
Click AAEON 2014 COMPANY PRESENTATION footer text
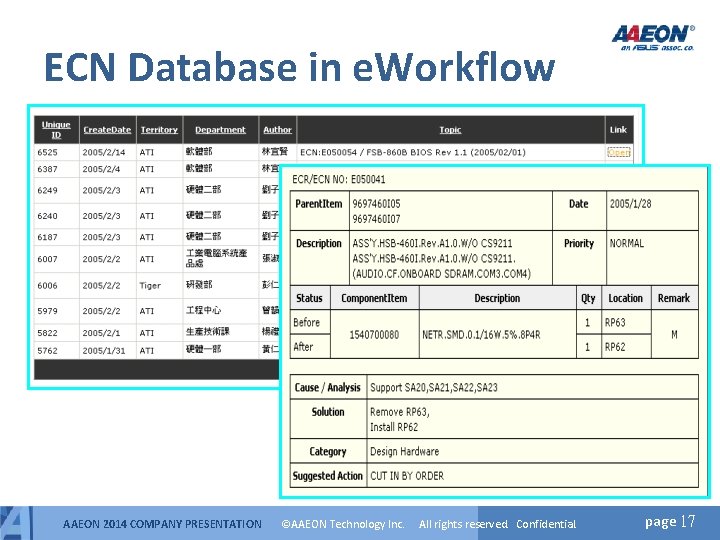click(162, 524)
